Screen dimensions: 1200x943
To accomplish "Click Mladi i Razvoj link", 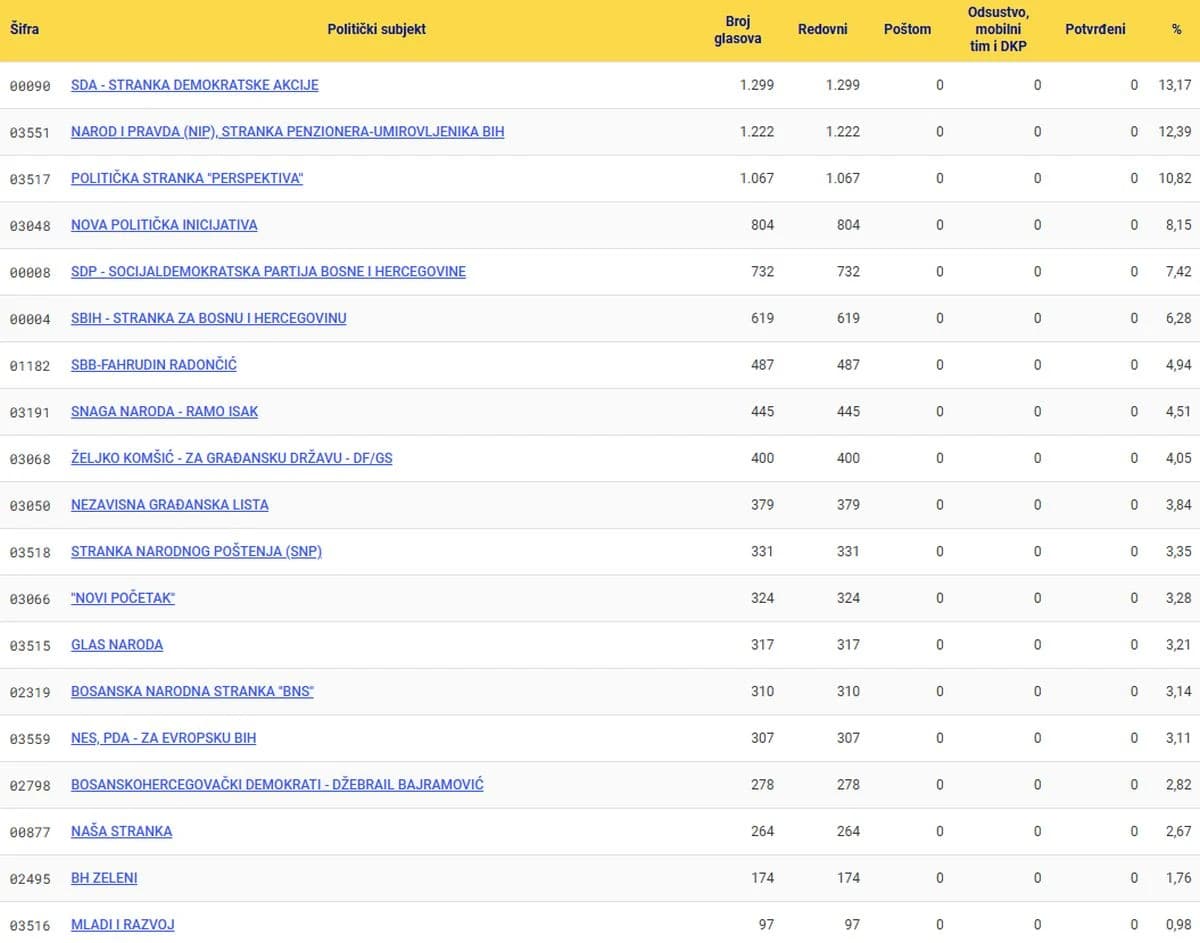I will [123, 925].
